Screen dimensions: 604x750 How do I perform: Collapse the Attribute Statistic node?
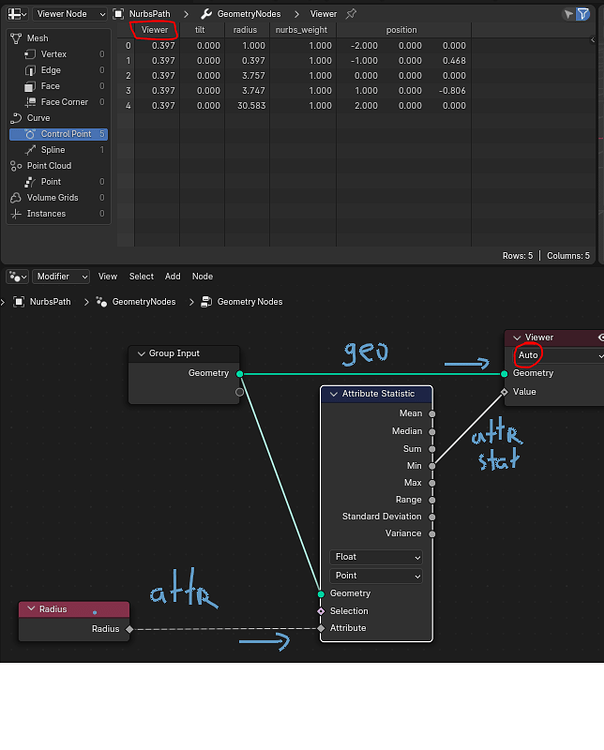[x=334, y=394]
